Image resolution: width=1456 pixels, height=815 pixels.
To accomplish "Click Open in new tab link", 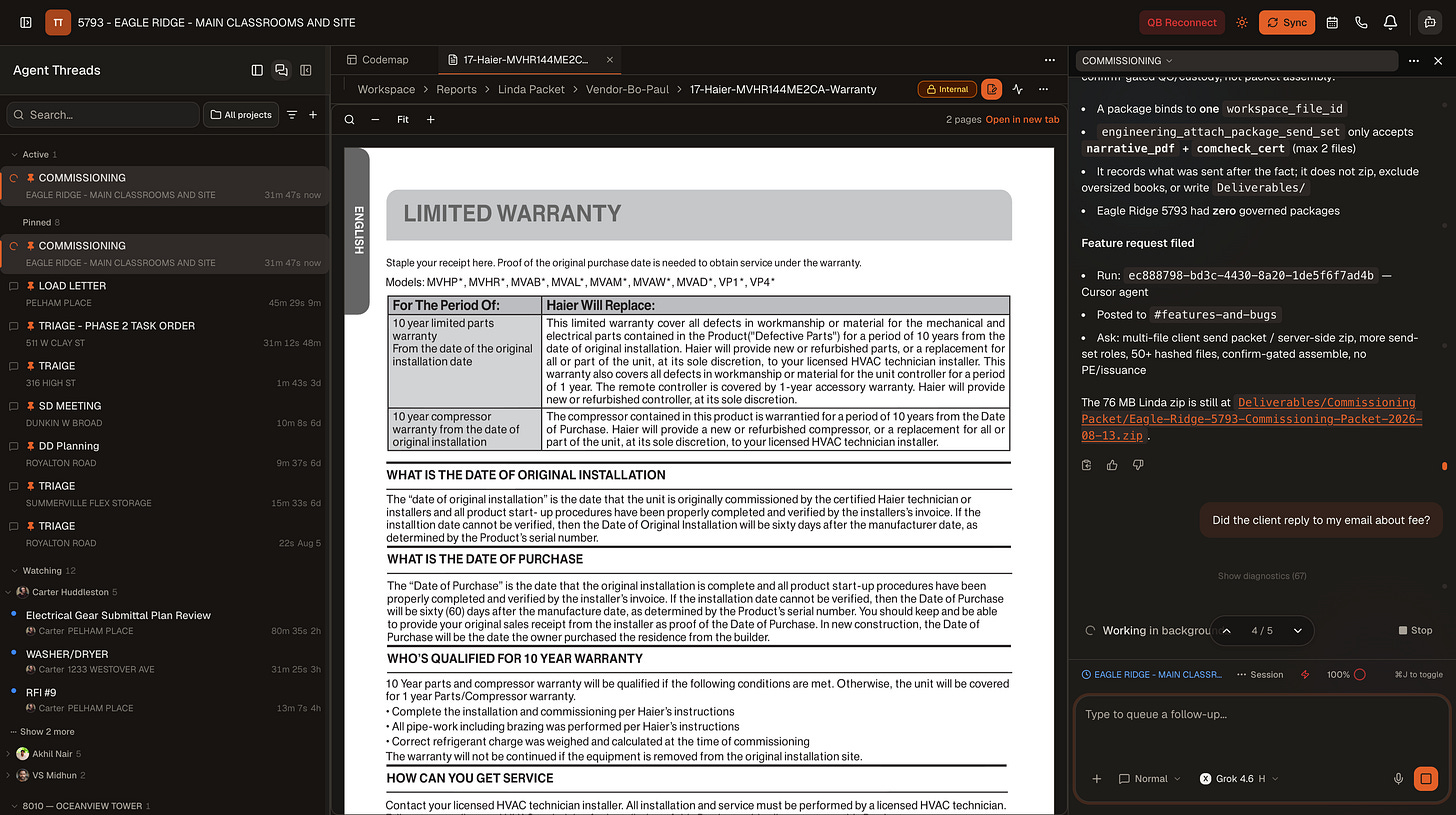I will [x=1022, y=119].
